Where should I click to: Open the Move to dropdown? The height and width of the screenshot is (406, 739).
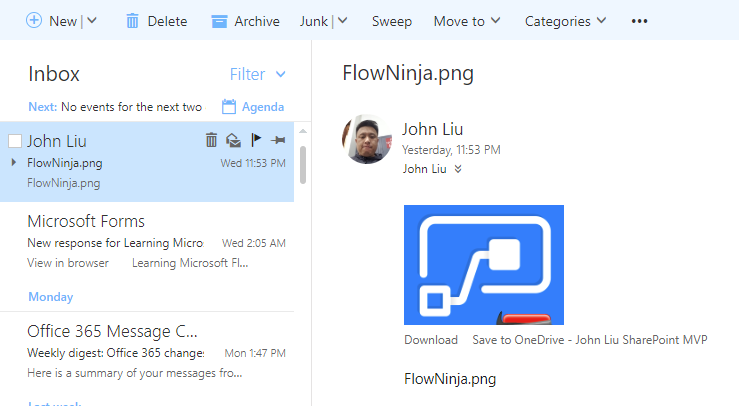click(x=467, y=21)
